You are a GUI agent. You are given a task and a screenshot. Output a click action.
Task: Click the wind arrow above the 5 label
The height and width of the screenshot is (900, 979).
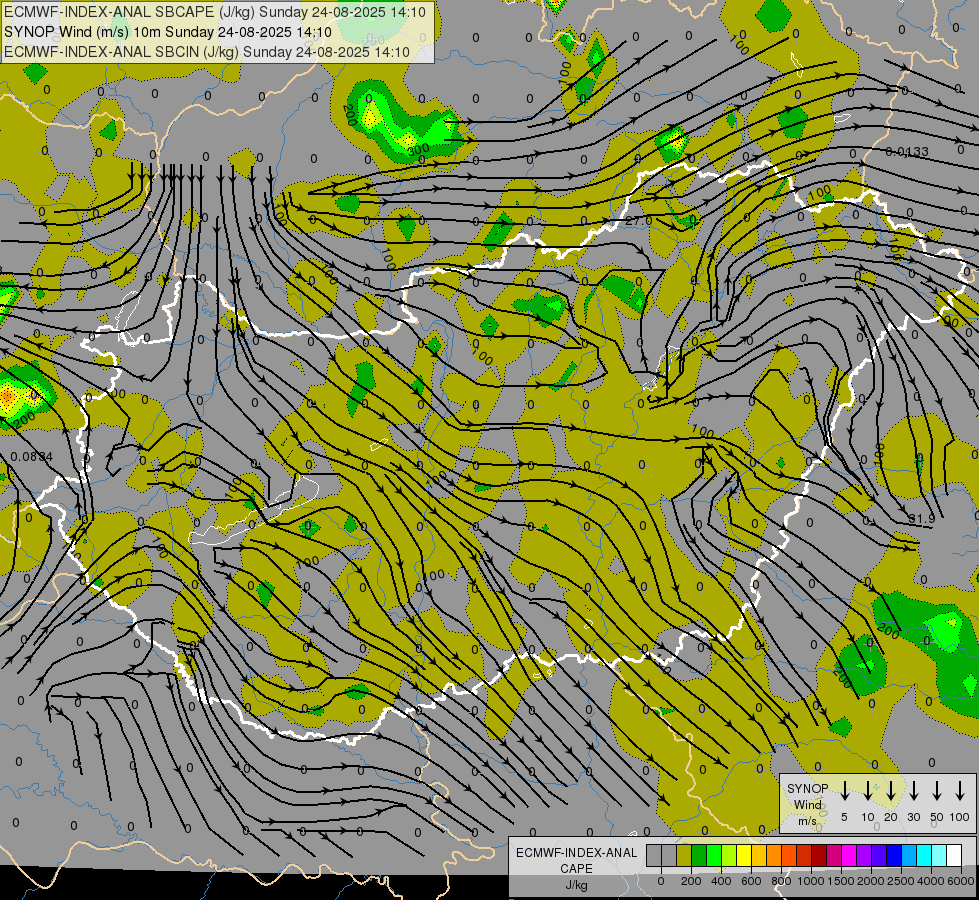[844, 791]
